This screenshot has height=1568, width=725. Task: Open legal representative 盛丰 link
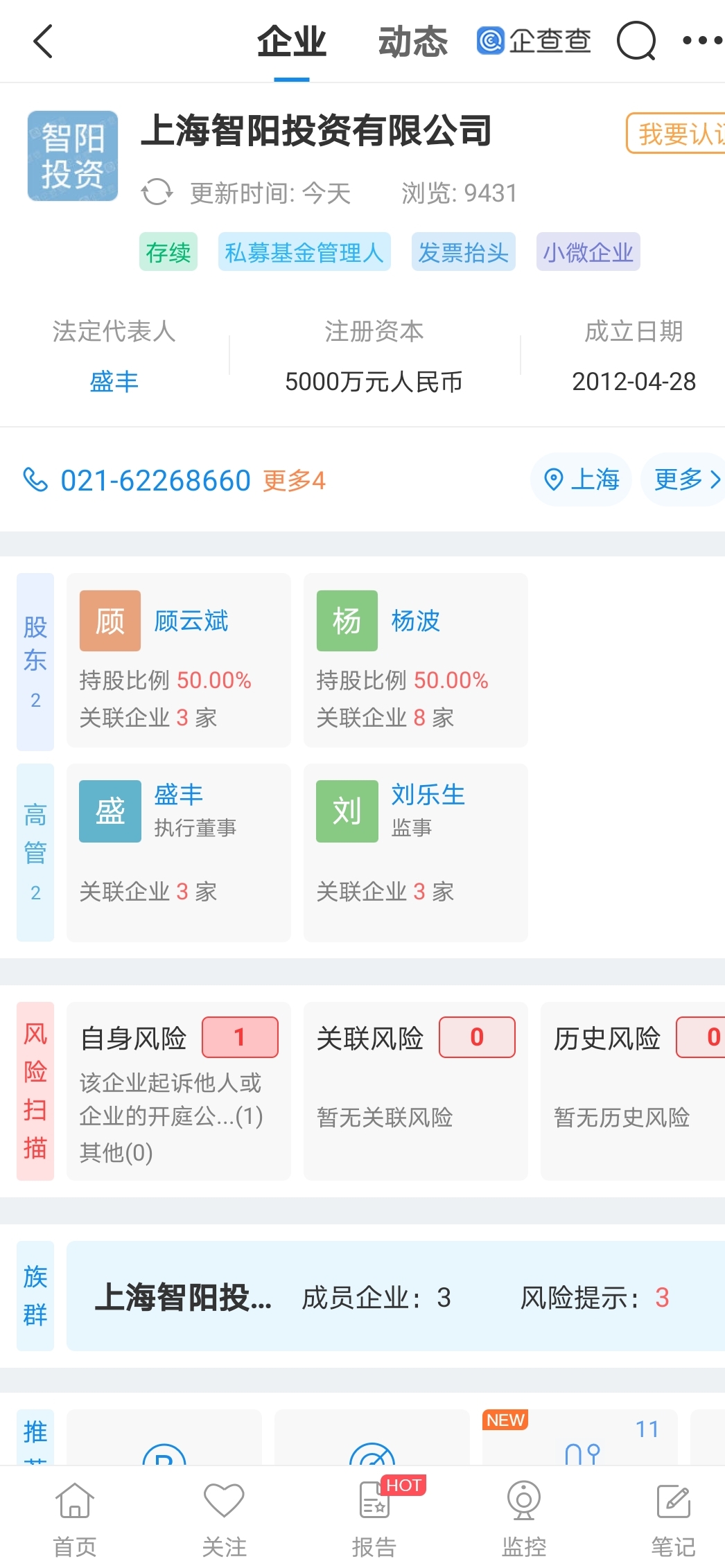tap(114, 382)
